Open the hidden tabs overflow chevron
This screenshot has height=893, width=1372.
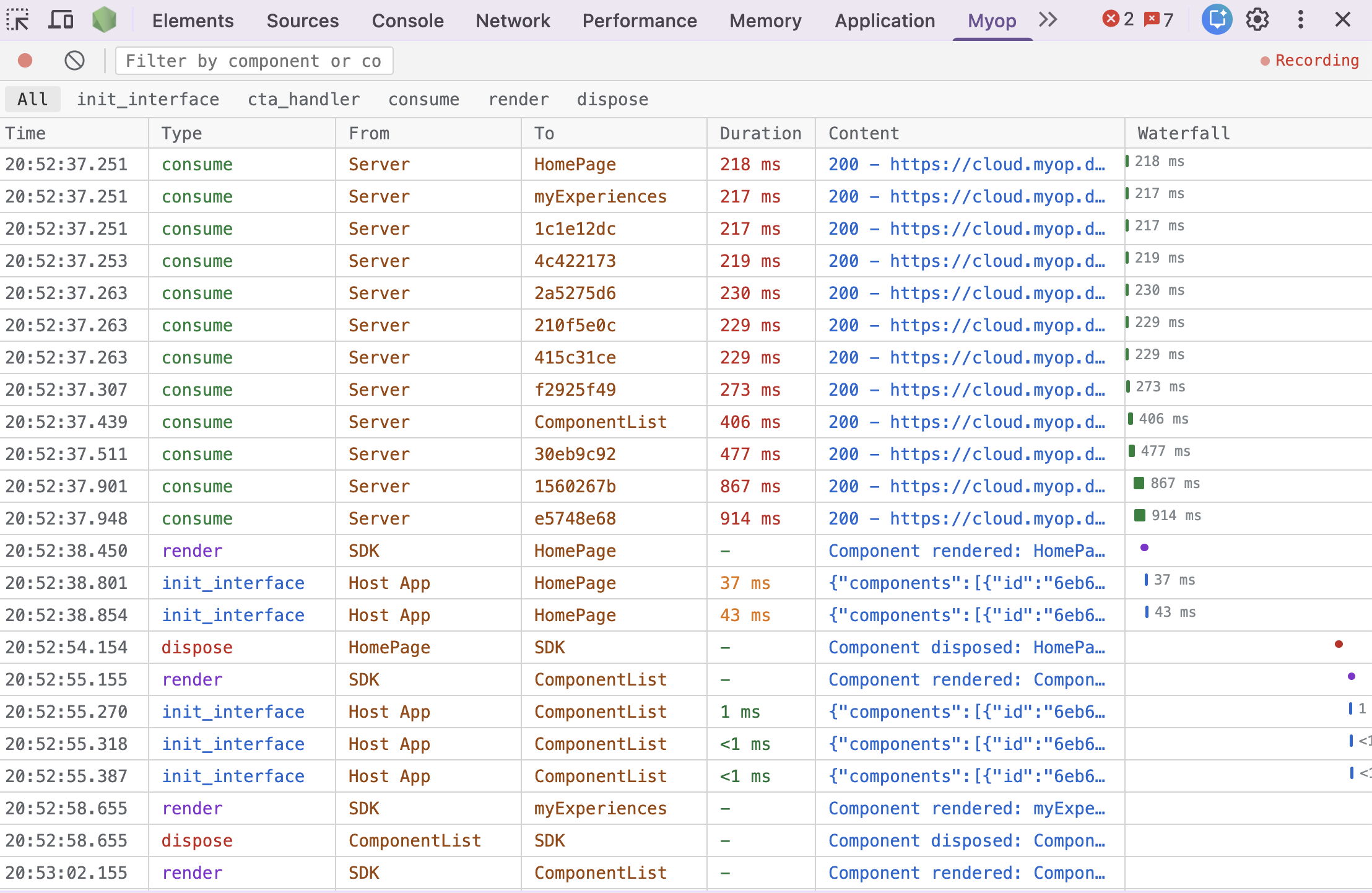(1048, 19)
